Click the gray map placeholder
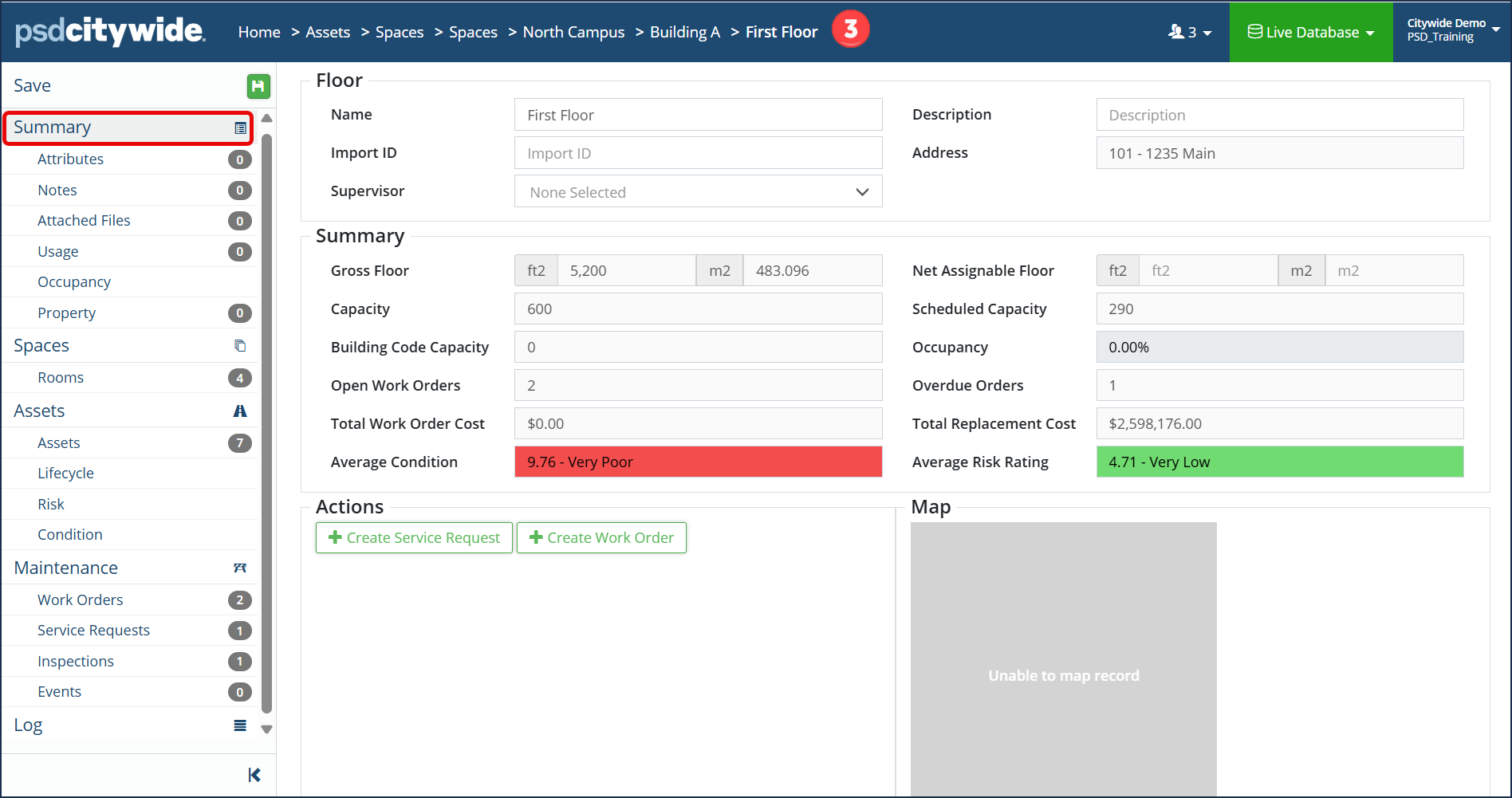This screenshot has width=1512, height=798. pyautogui.click(x=1064, y=659)
